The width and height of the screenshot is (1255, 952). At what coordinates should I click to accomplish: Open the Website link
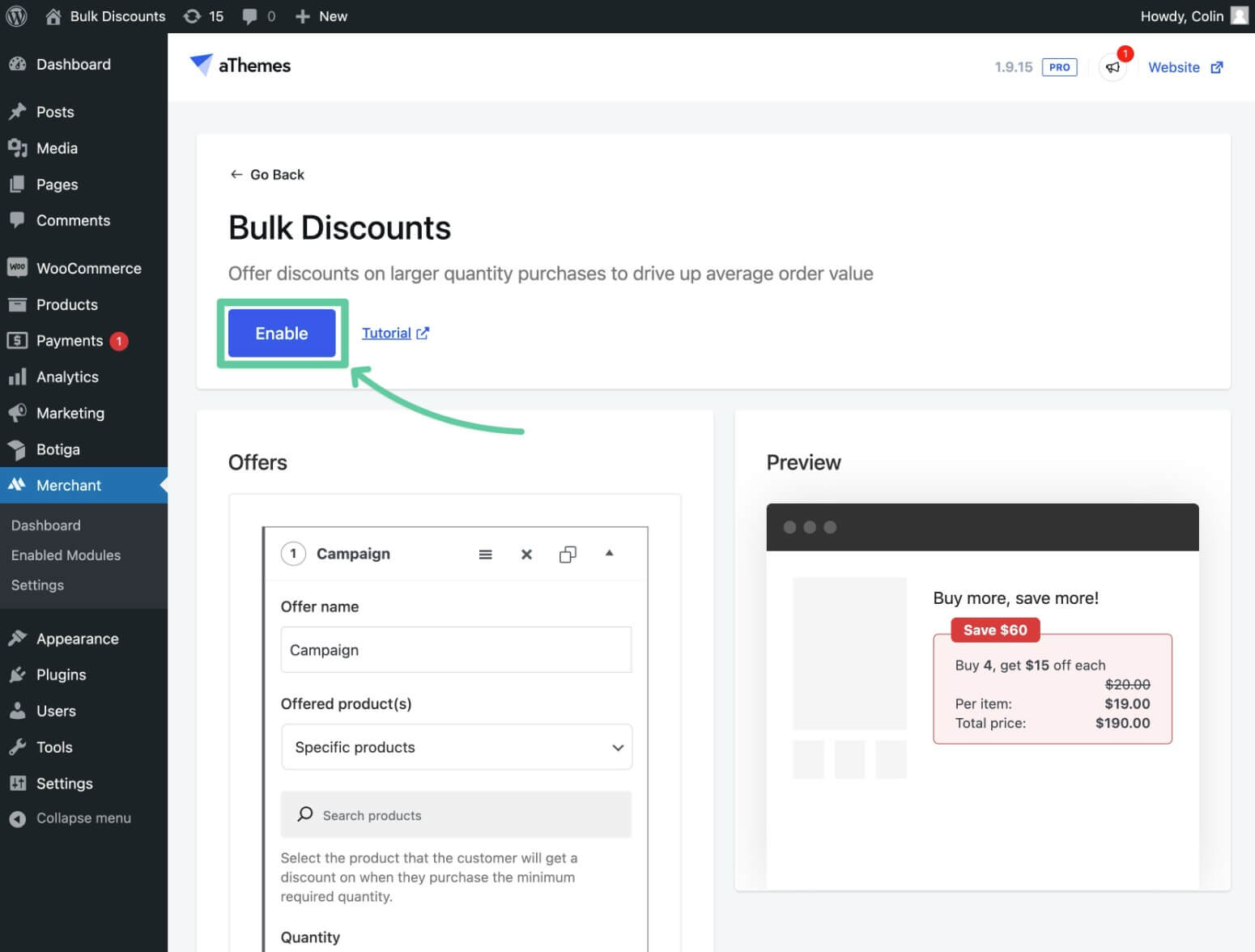point(1174,67)
